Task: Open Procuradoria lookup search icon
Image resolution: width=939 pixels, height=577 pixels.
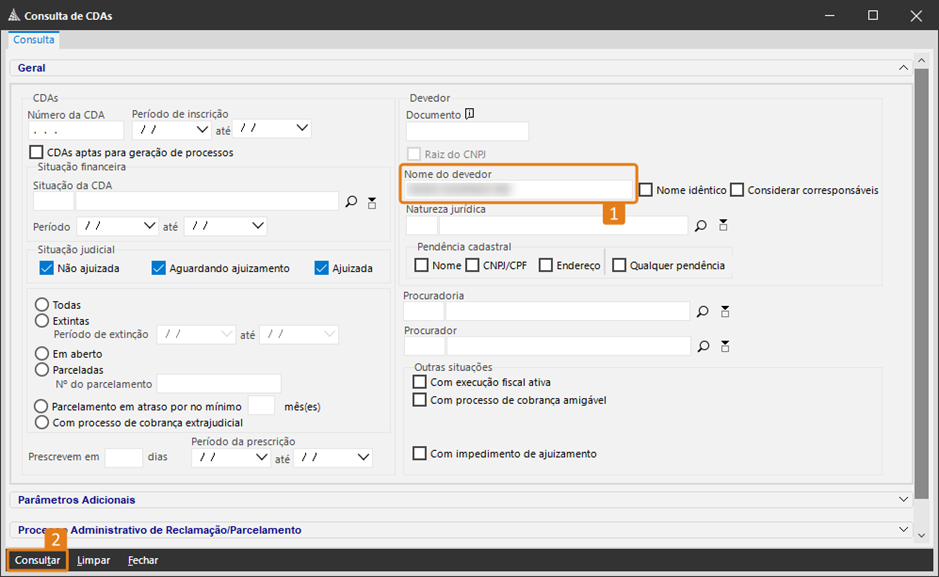Action: point(703,312)
